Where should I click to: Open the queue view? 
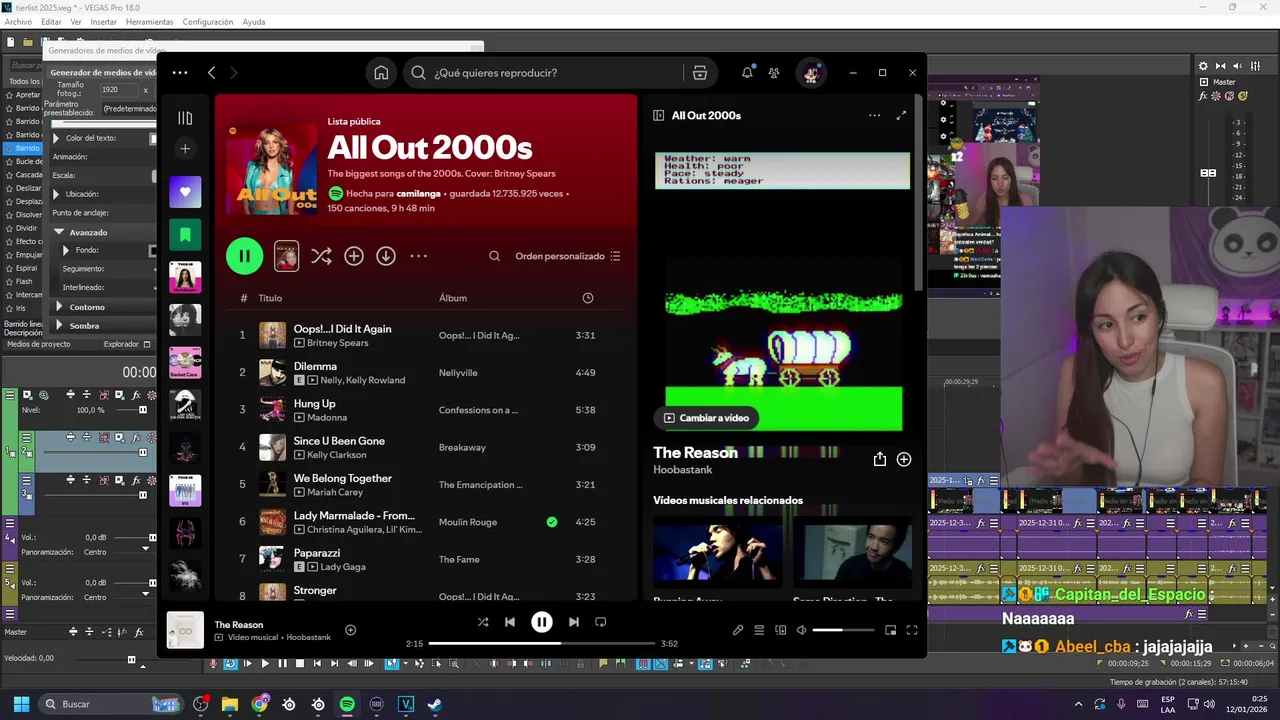point(759,630)
